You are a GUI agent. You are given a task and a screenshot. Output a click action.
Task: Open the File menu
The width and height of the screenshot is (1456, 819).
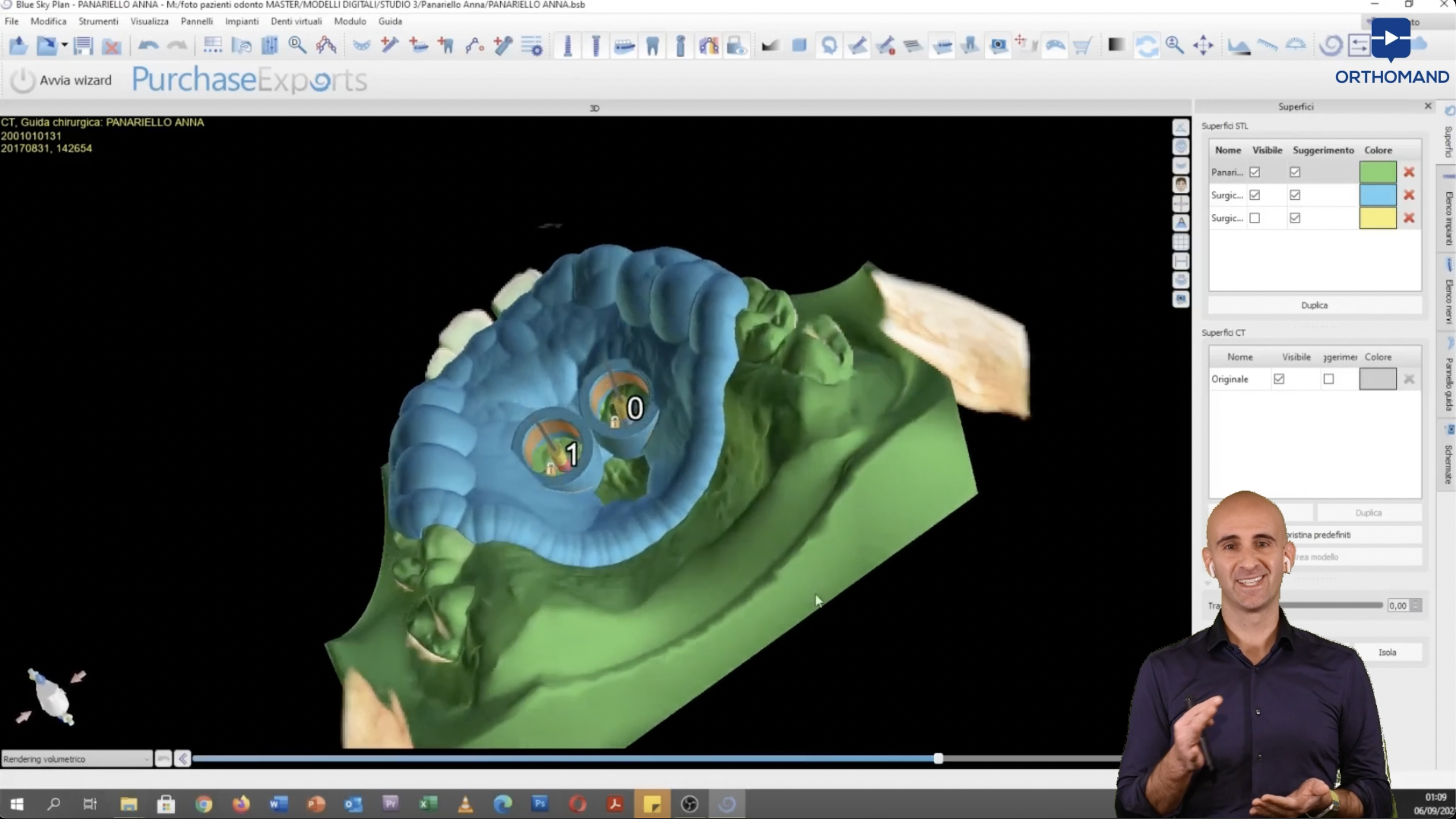pyautogui.click(x=11, y=21)
